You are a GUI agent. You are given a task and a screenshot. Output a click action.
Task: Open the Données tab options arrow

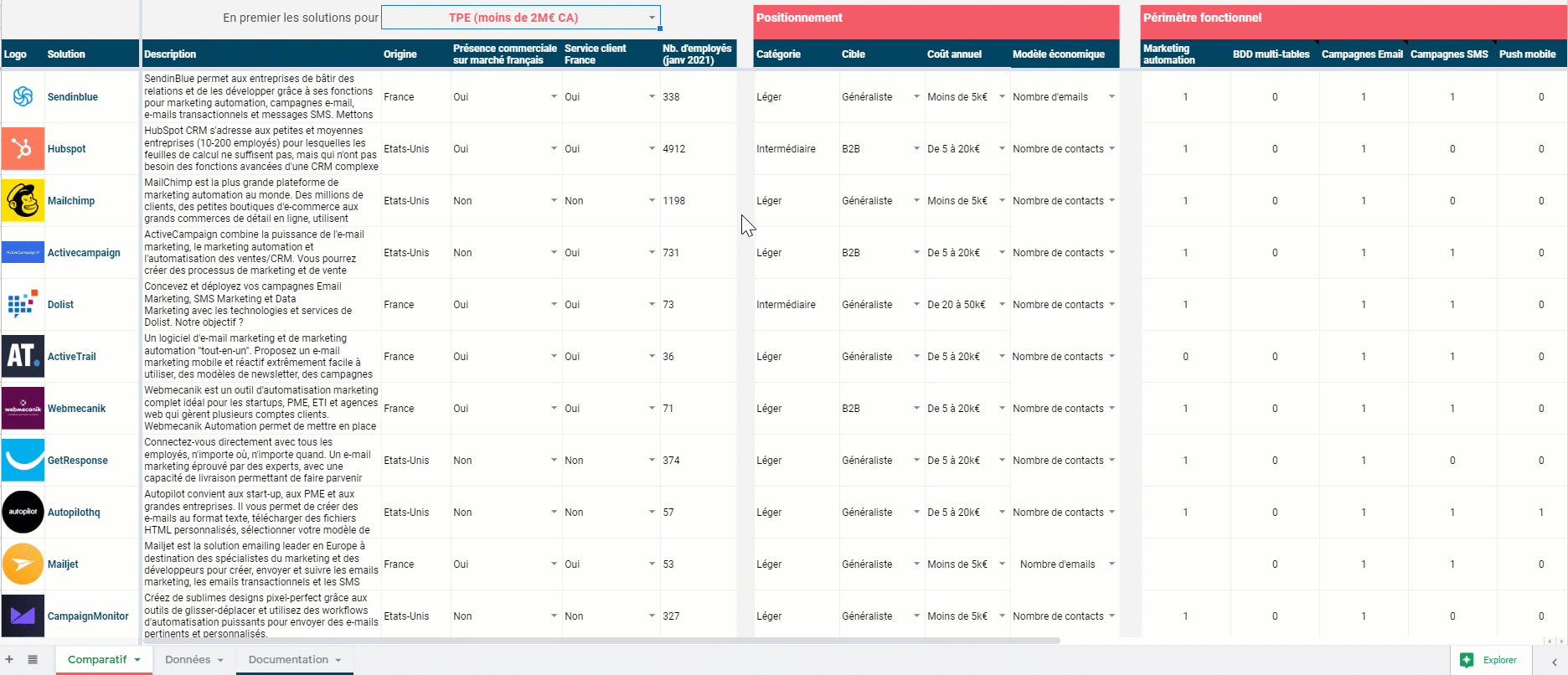220,661
